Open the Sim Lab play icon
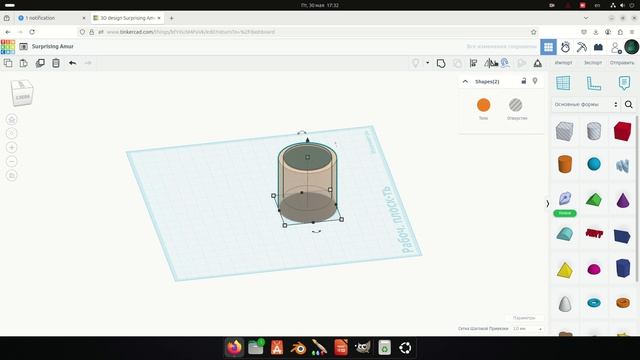This screenshot has height=360, width=640. point(522,63)
